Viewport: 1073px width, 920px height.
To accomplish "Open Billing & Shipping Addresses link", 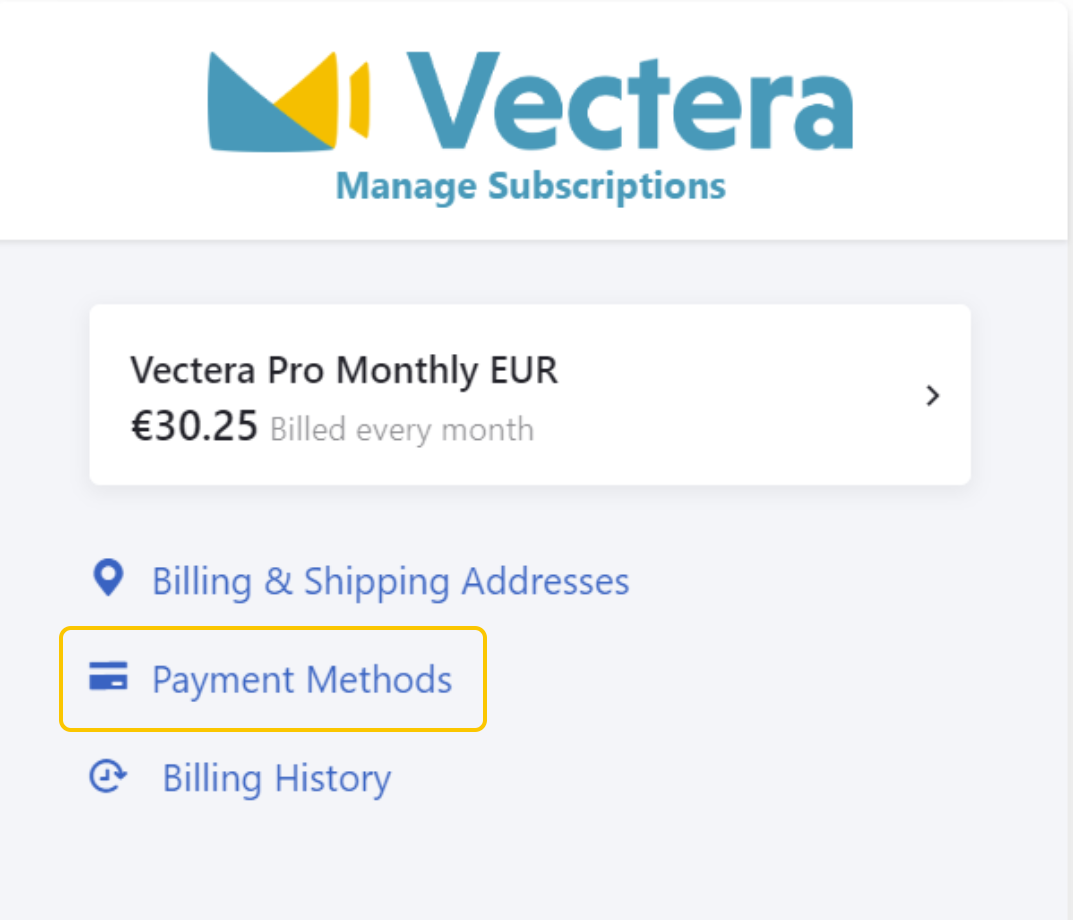I will coord(390,581).
